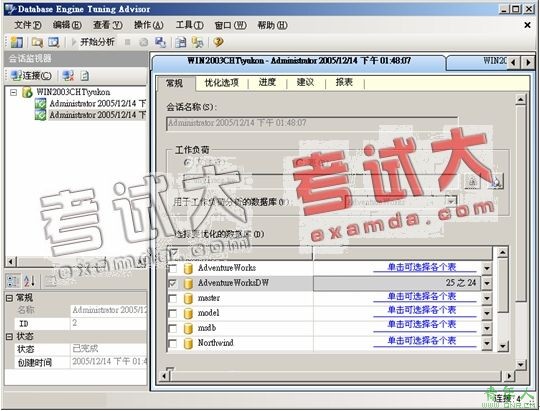Click the 连接 connect icon in session monitor

(x=31, y=75)
